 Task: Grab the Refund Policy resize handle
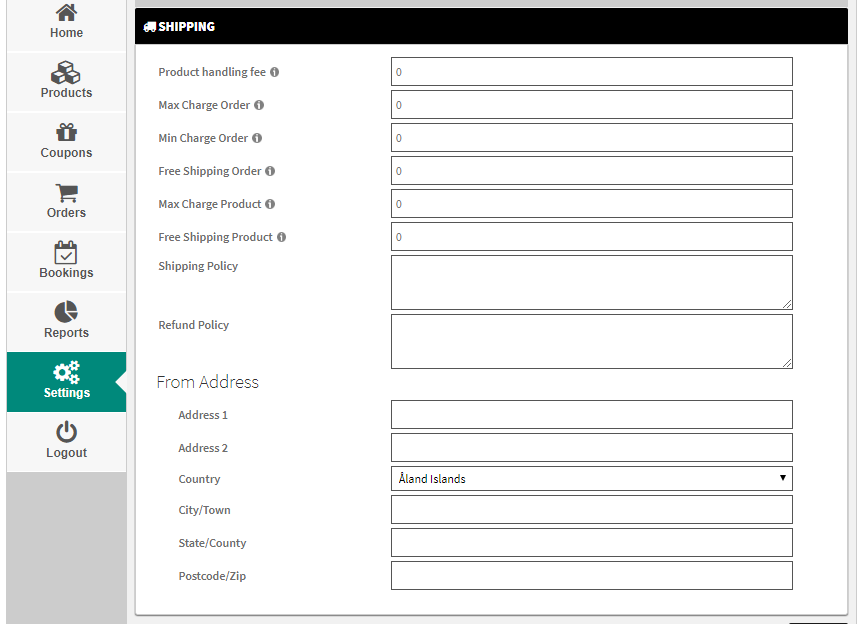coord(787,363)
